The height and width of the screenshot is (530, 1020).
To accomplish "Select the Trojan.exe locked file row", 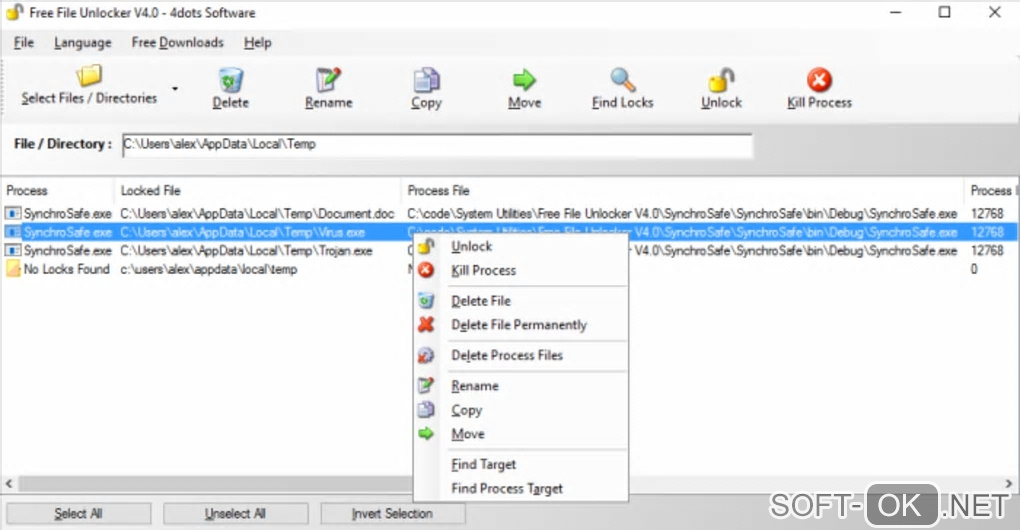I will click(510, 250).
